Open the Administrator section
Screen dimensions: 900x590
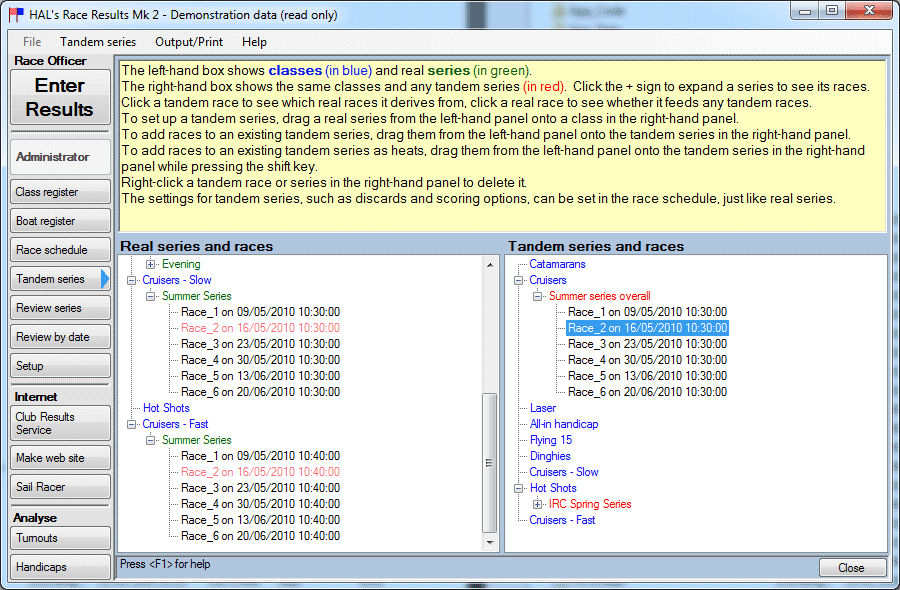(60, 157)
